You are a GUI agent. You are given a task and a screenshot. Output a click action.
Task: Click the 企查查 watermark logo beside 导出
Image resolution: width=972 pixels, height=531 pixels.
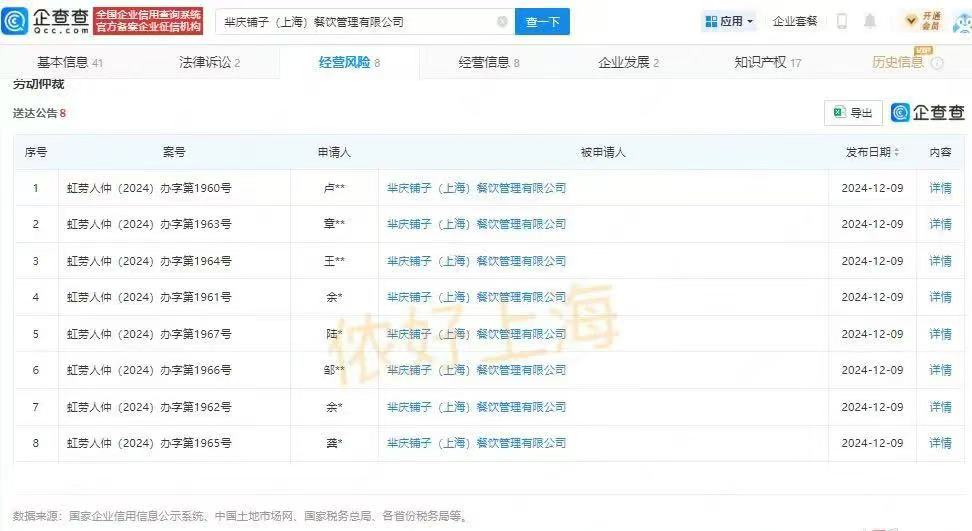tap(928, 113)
